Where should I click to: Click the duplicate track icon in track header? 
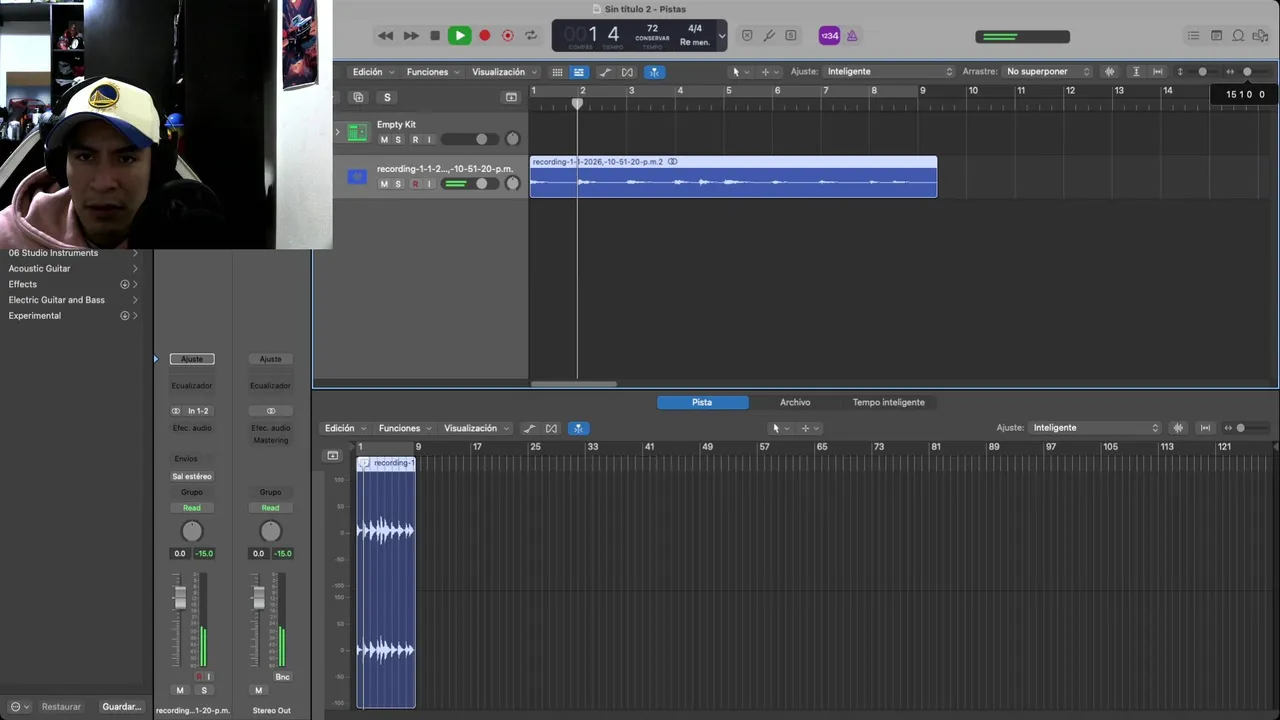(358, 97)
